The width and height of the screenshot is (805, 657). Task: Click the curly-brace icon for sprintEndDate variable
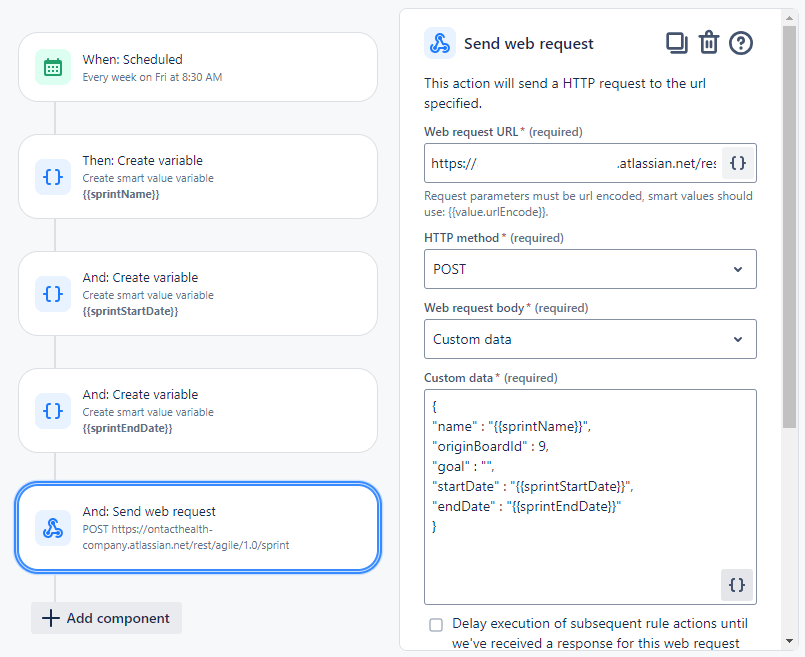point(53,411)
